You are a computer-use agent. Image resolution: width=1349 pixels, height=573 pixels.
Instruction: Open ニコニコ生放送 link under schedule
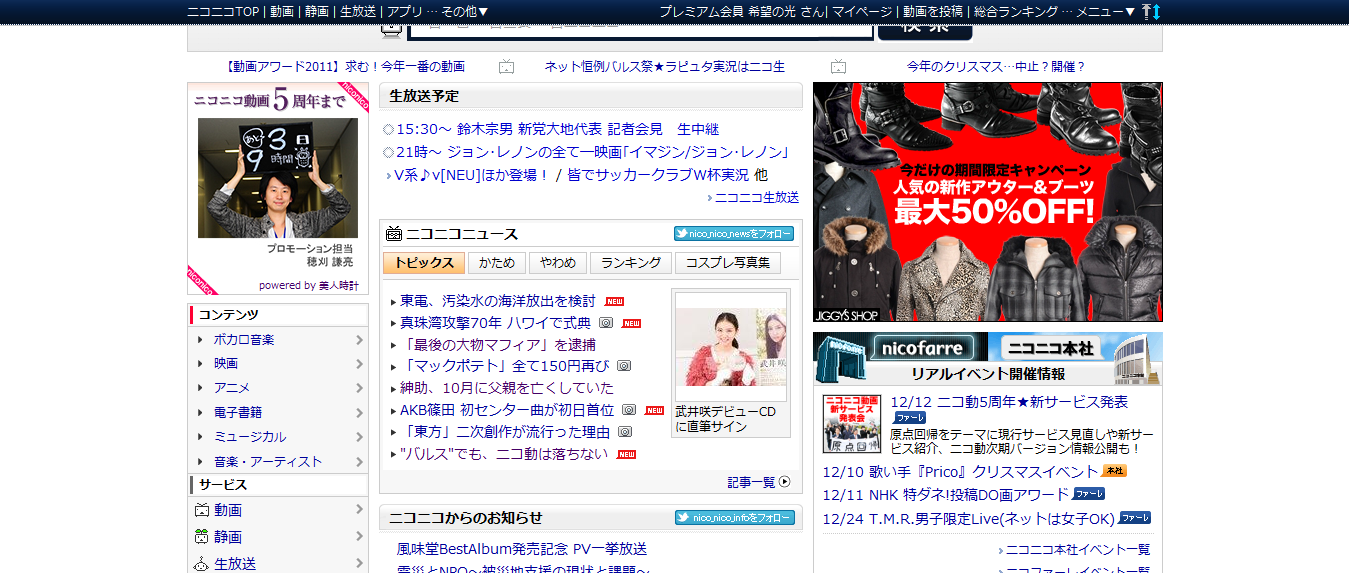coord(757,197)
